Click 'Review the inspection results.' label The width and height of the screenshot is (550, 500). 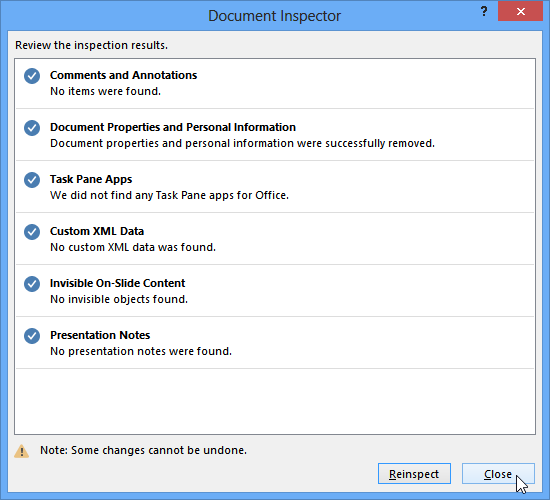click(92, 45)
